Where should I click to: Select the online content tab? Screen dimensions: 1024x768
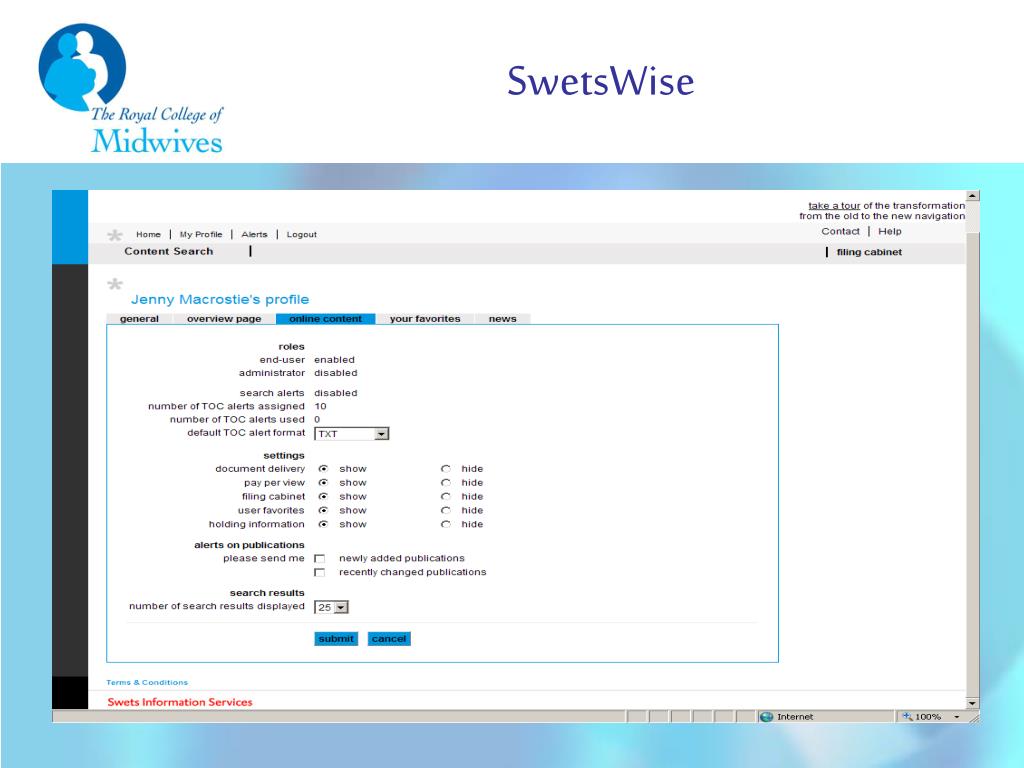pos(325,319)
